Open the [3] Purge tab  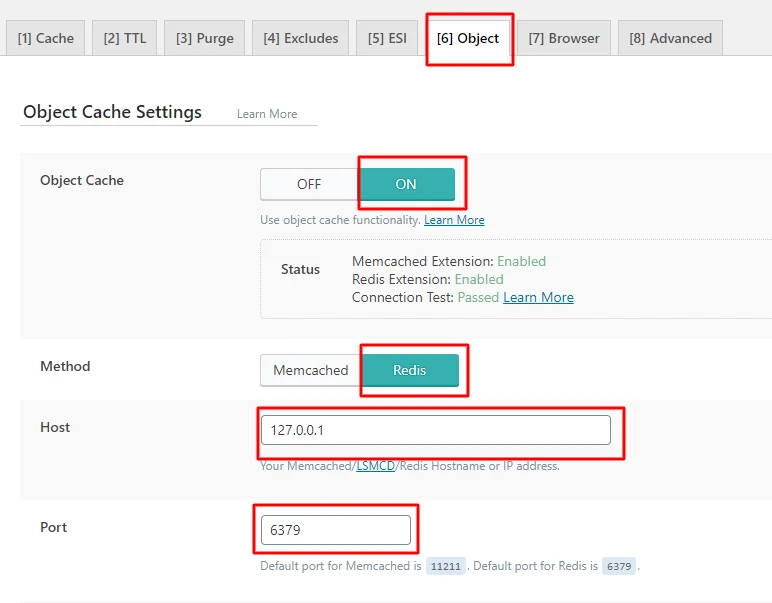204,38
